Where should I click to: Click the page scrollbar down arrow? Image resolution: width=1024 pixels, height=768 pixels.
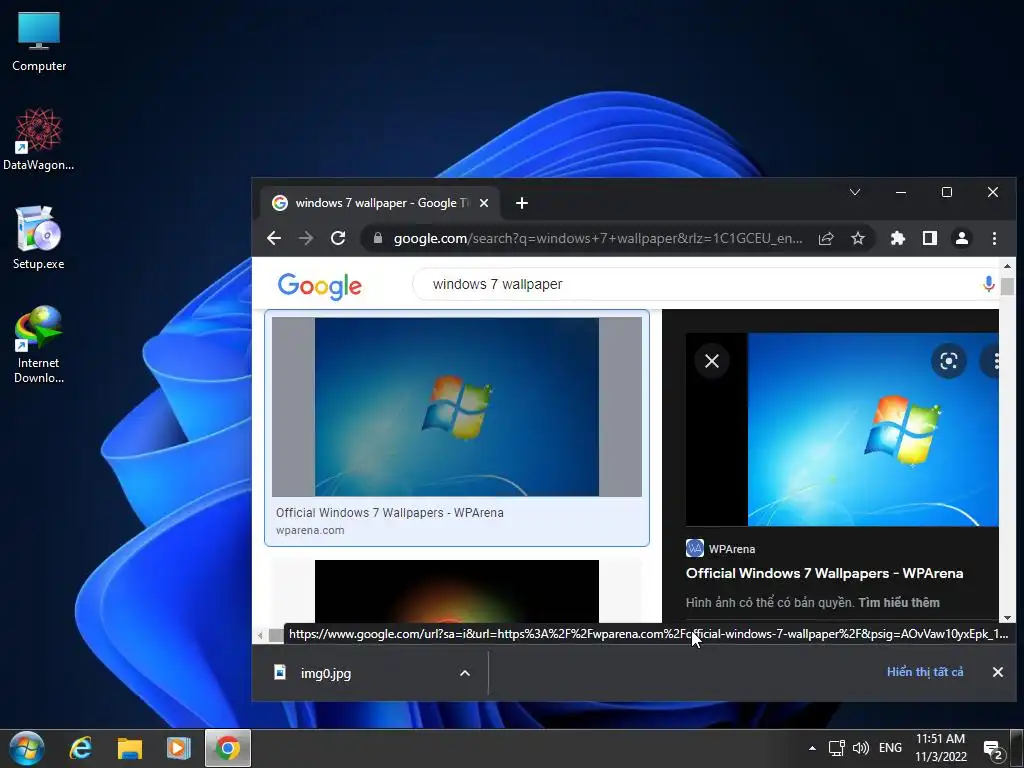1007,617
